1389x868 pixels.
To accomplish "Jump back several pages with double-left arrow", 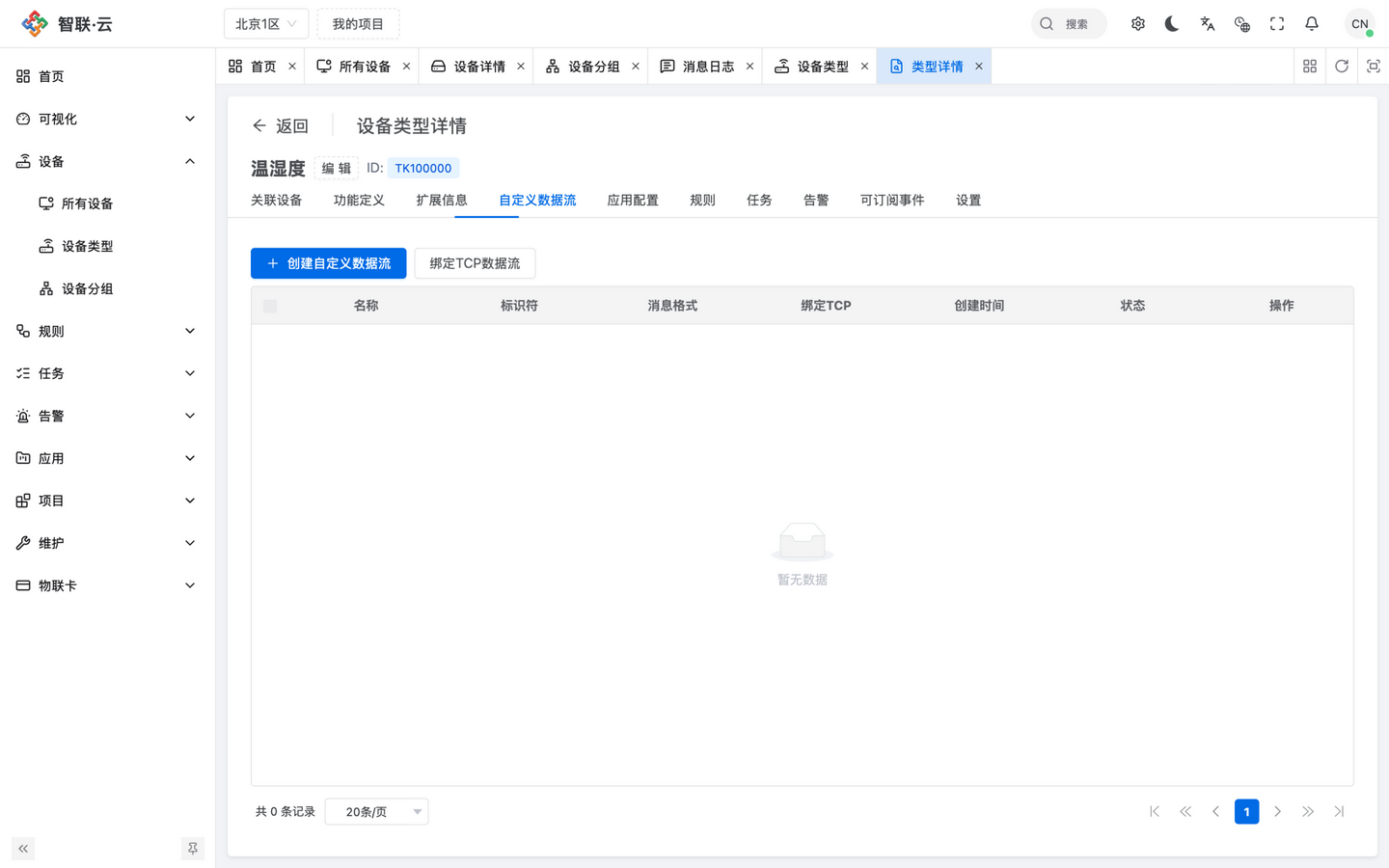I will [x=1185, y=812].
